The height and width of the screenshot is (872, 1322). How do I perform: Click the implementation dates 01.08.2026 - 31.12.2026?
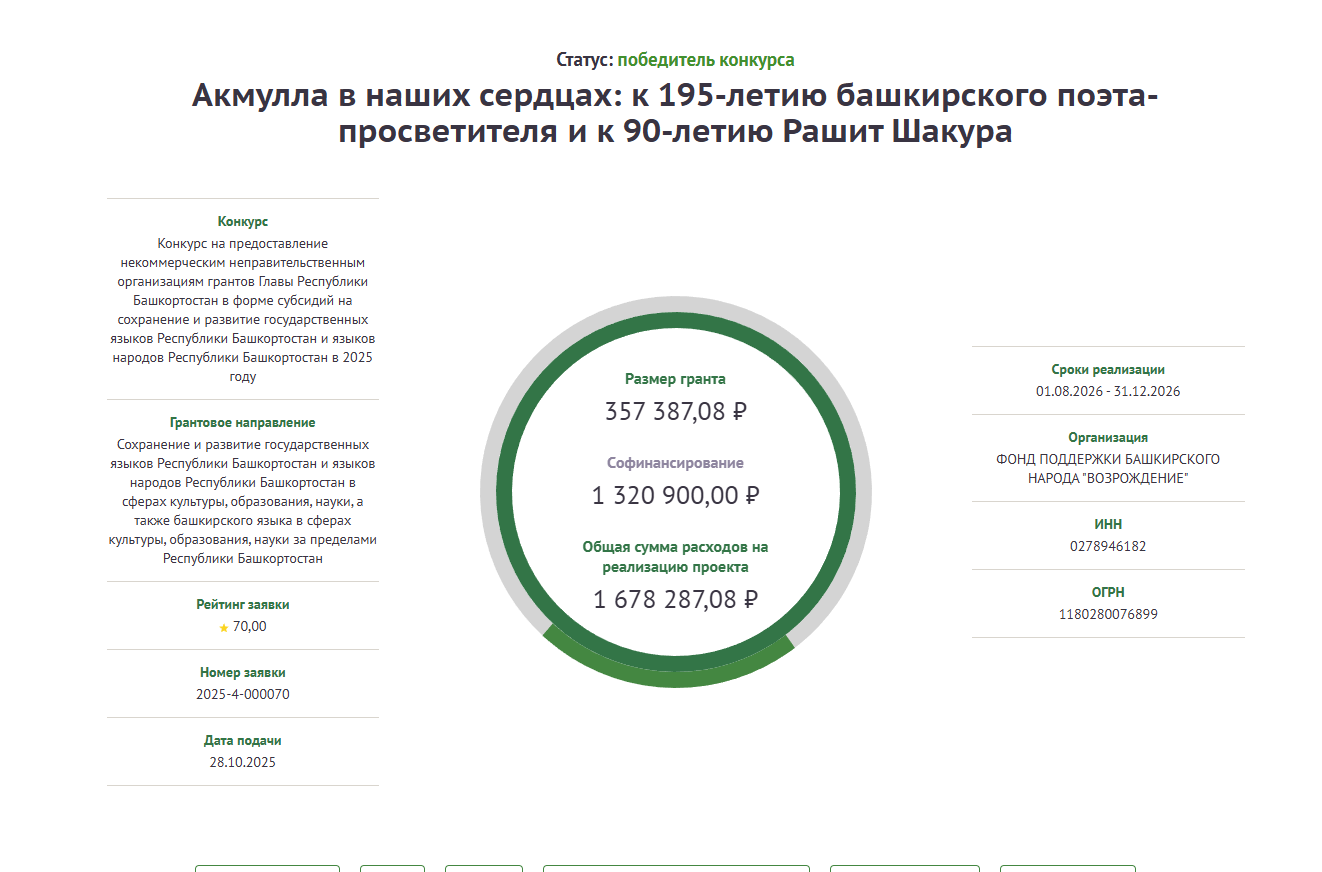[1108, 391]
